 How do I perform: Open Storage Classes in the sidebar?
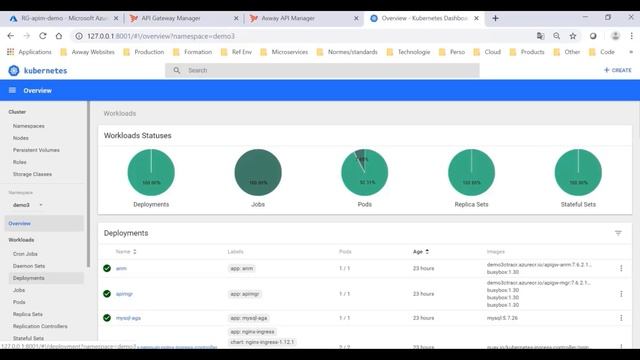click(x=32, y=174)
